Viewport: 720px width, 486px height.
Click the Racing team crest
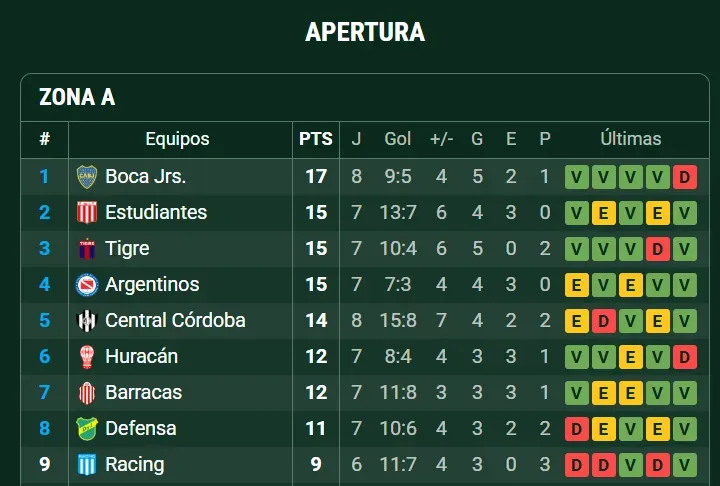(87, 465)
